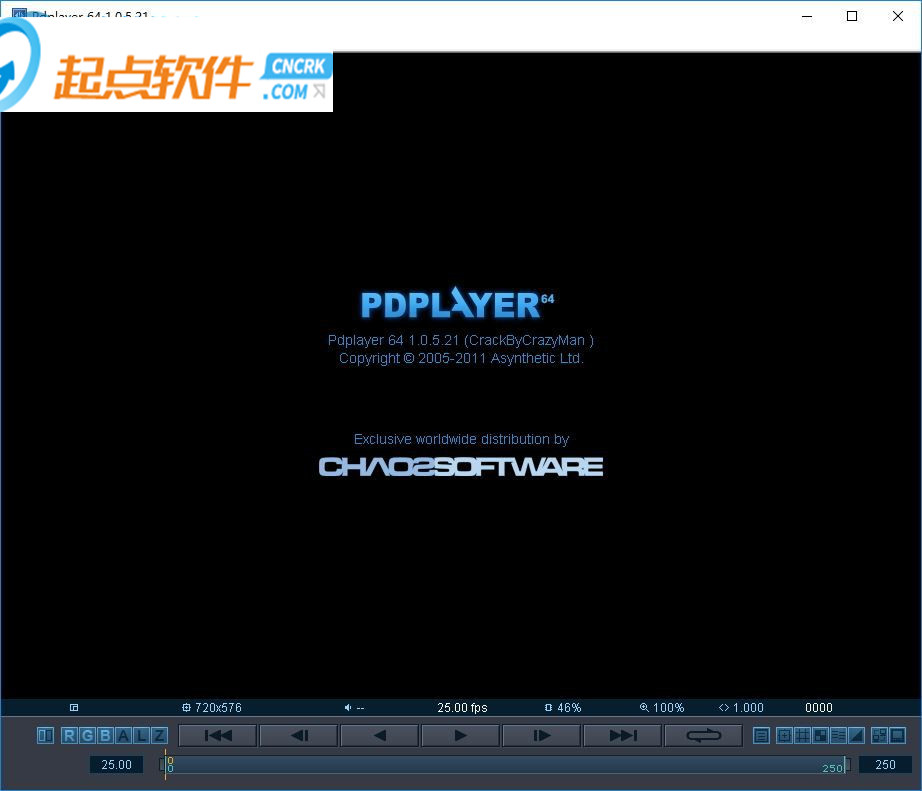
Task: Toggle the G green channel button
Action: pos(88,736)
